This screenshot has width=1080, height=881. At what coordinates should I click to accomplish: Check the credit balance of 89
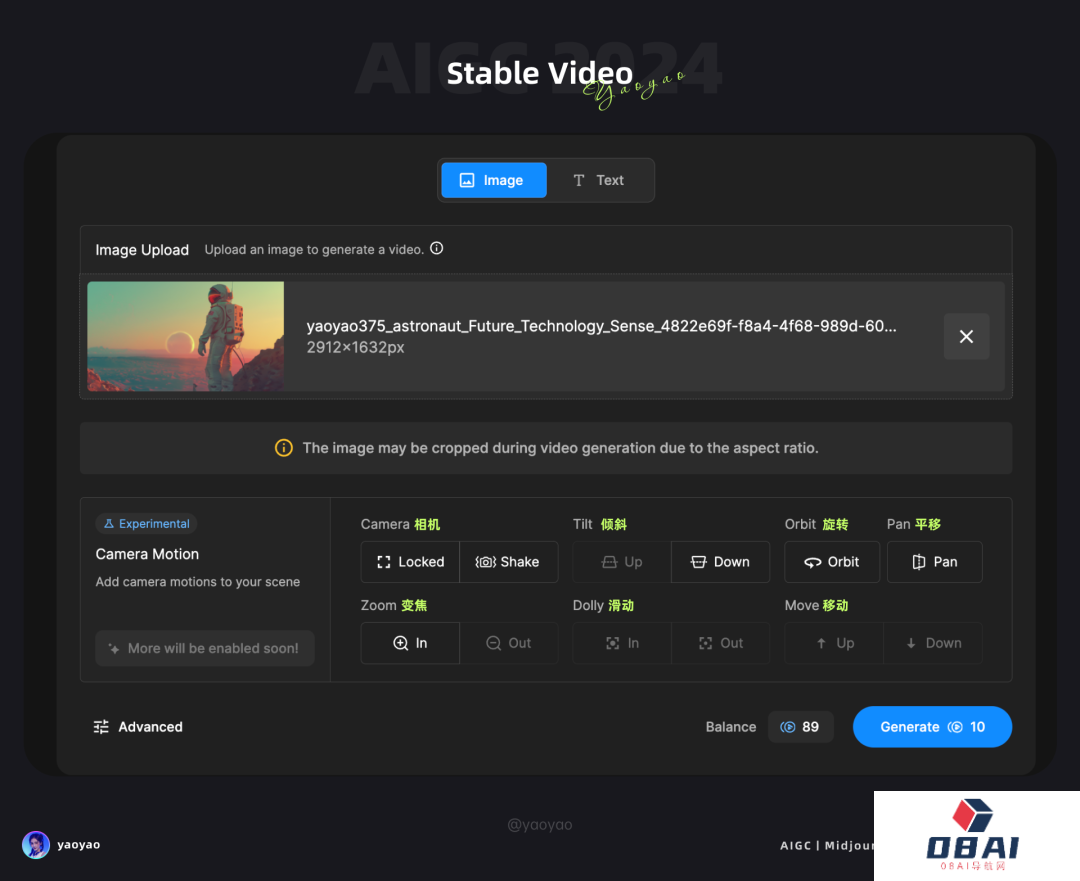800,727
